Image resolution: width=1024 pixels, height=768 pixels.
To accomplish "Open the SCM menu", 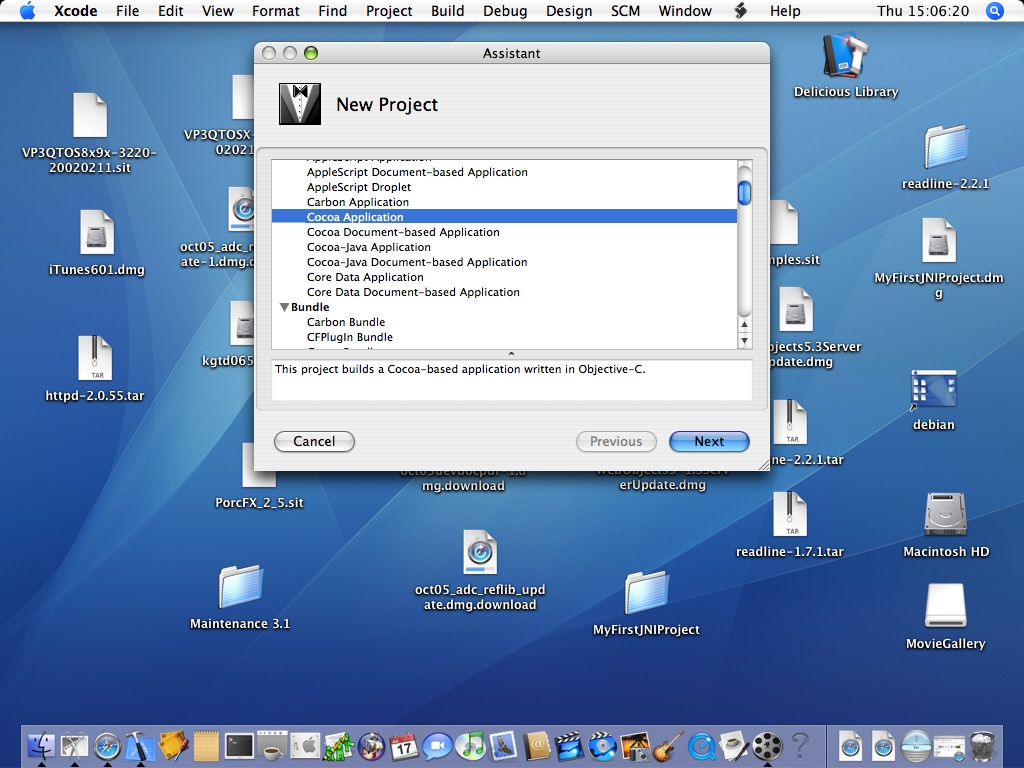I will (625, 11).
